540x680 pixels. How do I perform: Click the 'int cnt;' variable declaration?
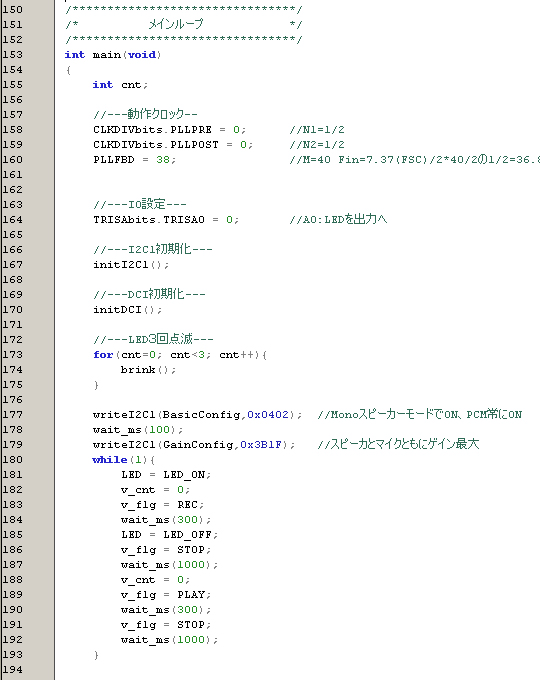pos(120,85)
